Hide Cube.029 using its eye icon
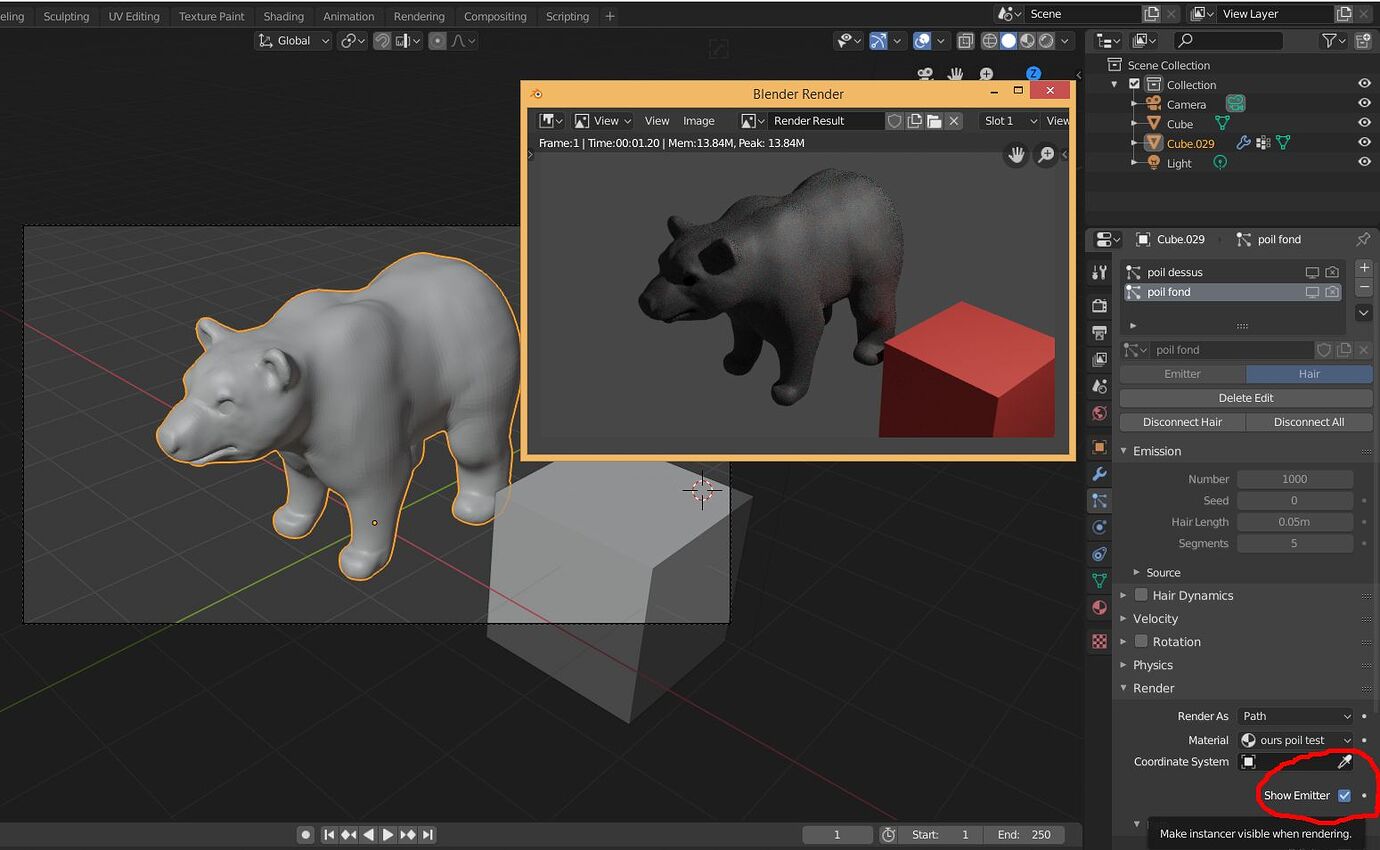Viewport: 1380px width, 850px height. [x=1364, y=142]
